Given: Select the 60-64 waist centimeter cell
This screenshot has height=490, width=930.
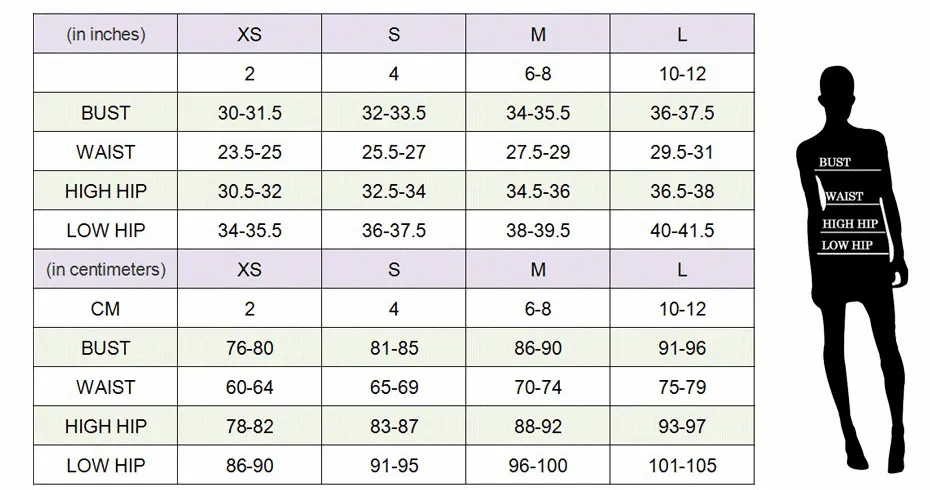Looking at the screenshot, I should pos(250,387).
